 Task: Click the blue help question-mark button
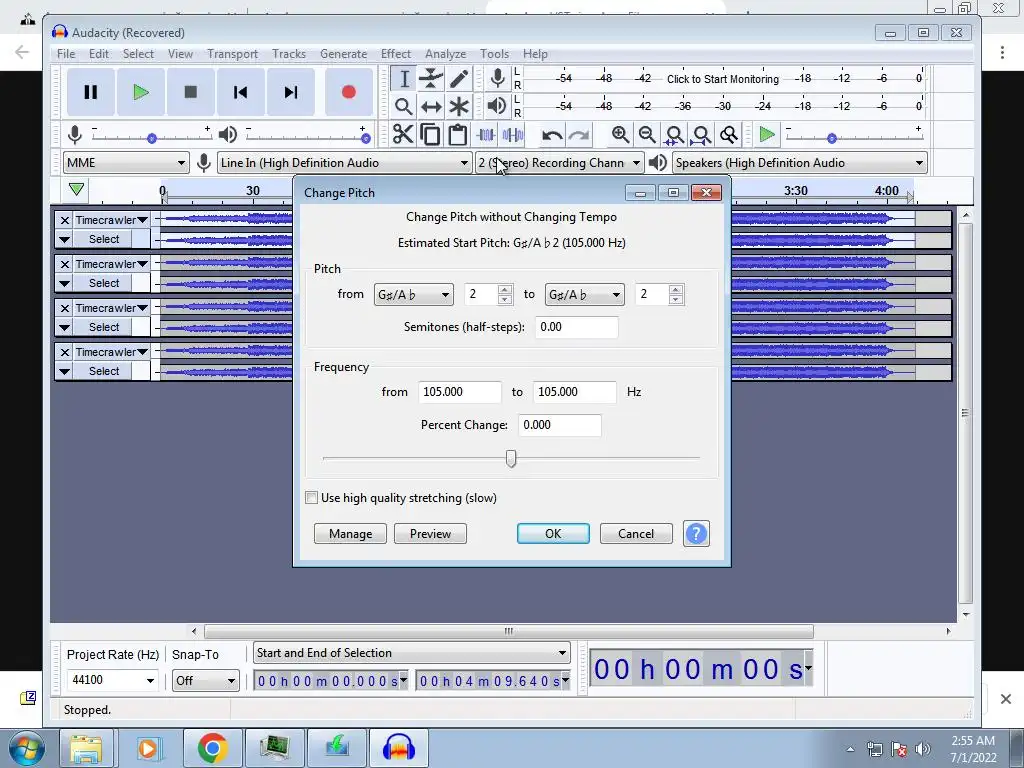[696, 534]
